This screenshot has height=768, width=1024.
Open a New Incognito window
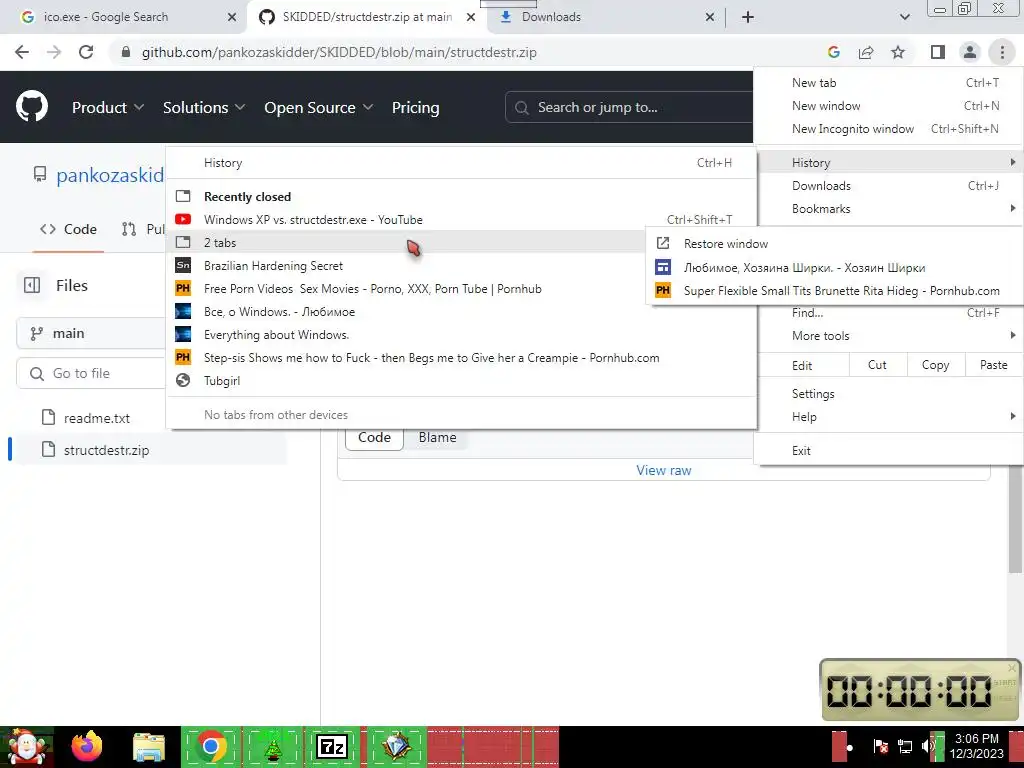coord(888,129)
